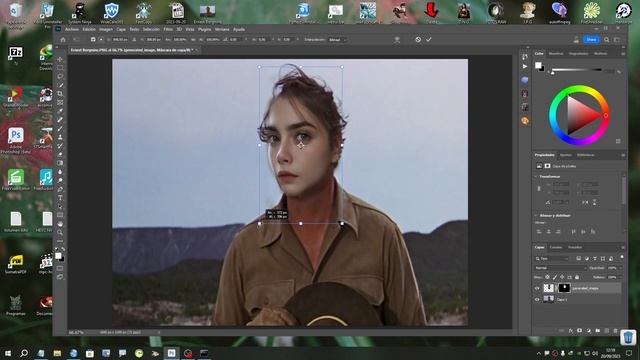Screen dimensions: 640x360
Task: Cancel the transform in options bar
Action: point(418,40)
